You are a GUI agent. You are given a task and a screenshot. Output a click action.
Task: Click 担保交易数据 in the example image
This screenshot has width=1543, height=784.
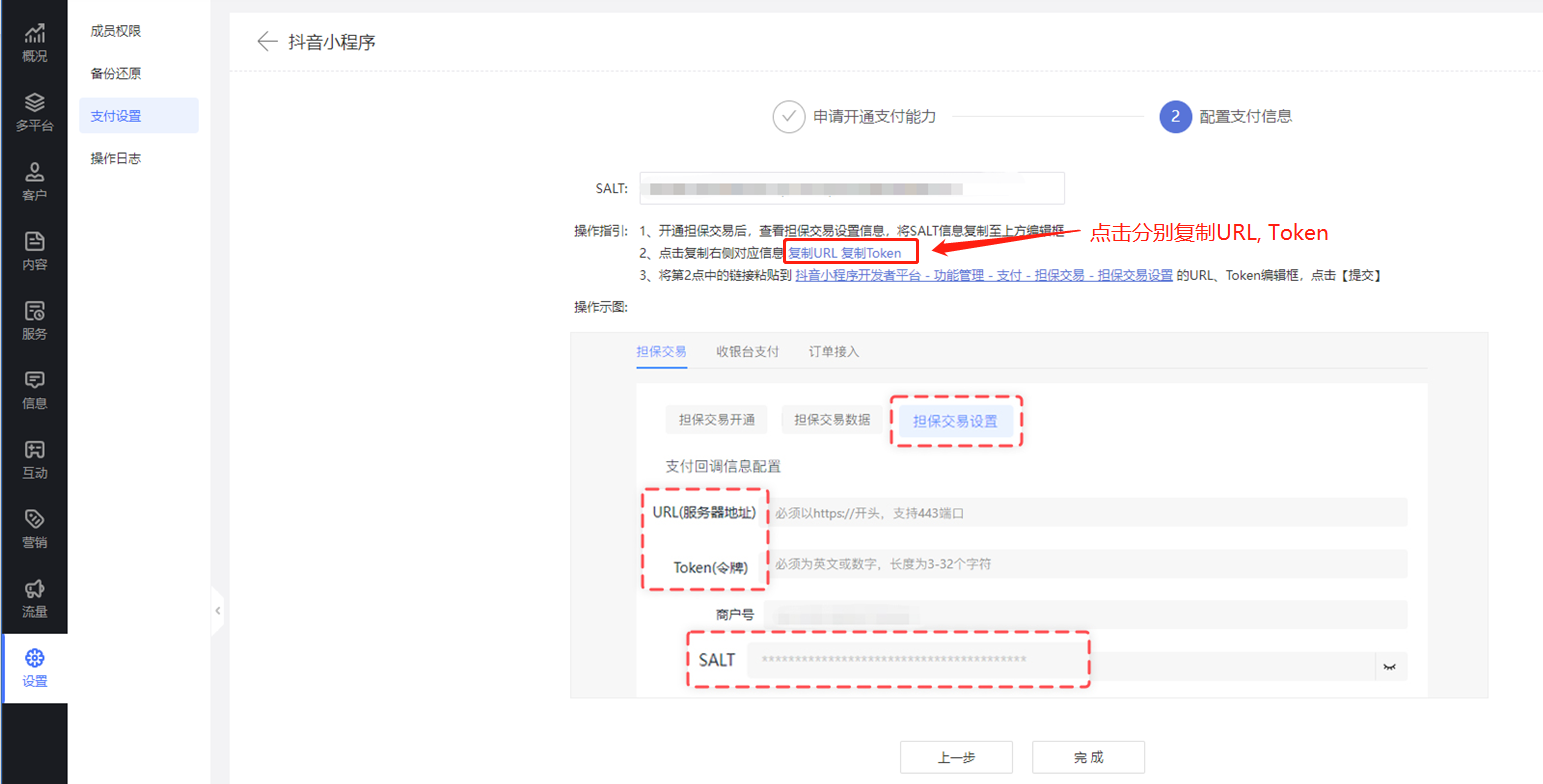832,420
